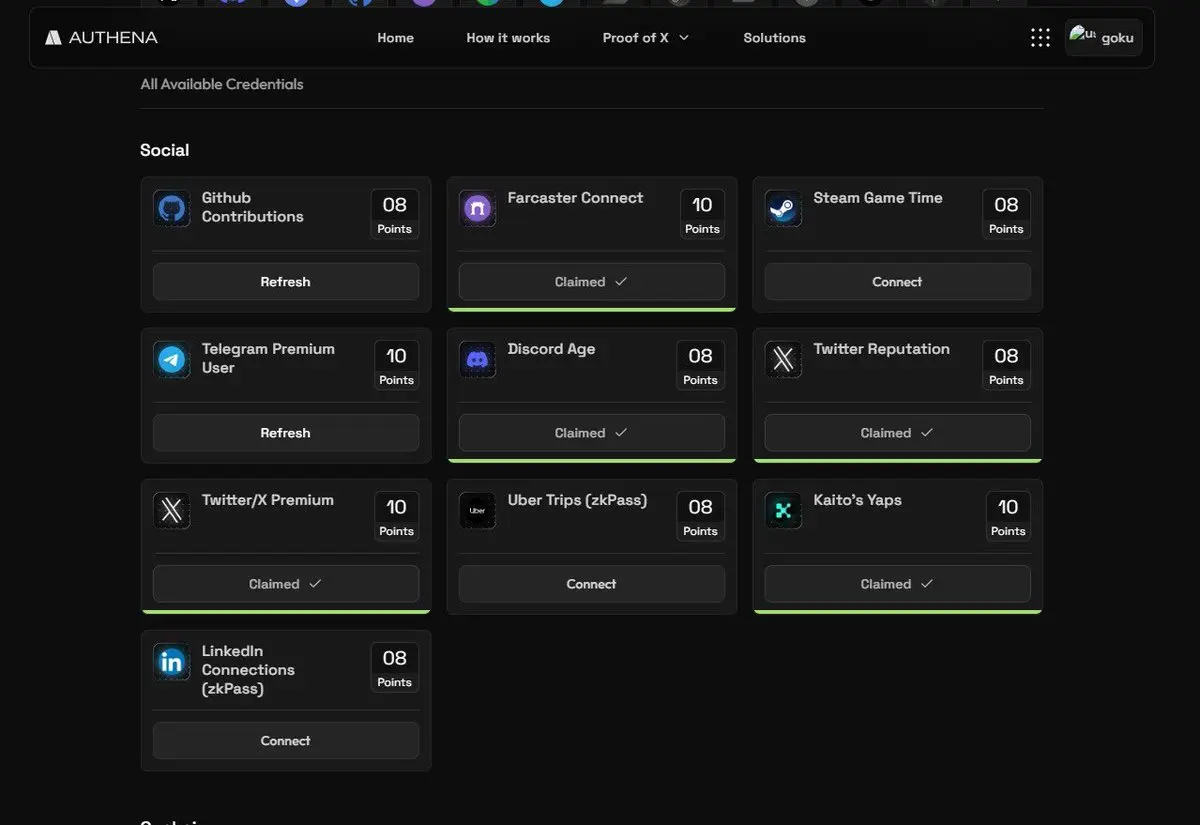Viewport: 1200px width, 825px height.
Task: Click the Telegram Premium User icon
Action: click(x=172, y=359)
